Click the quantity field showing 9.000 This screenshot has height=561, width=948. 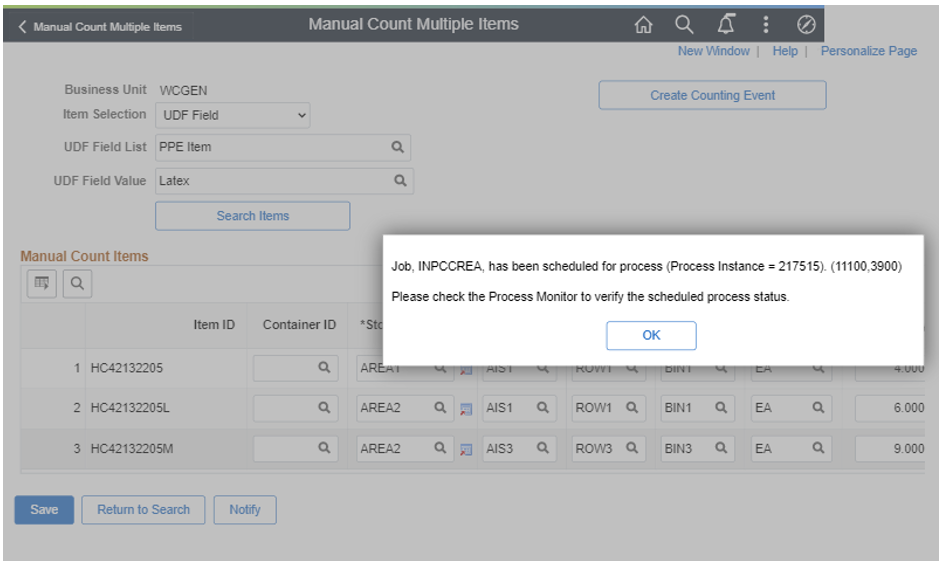tap(890, 449)
